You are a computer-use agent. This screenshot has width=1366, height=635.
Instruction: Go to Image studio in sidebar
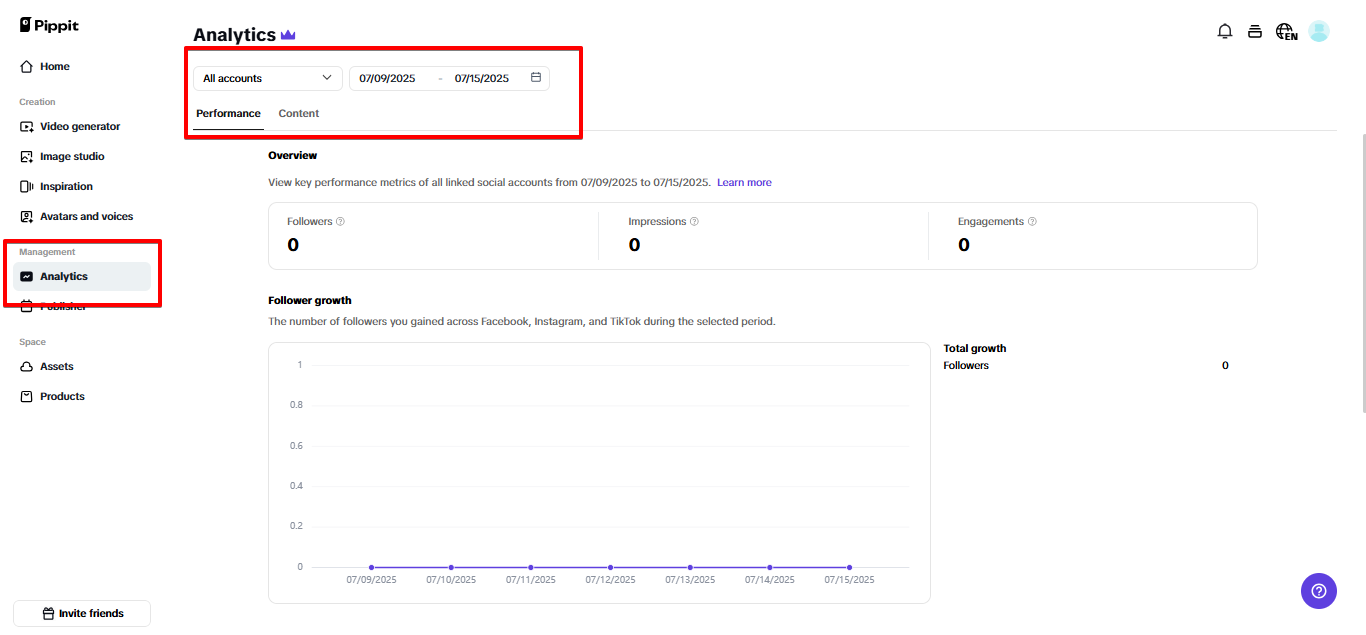tap(71, 157)
